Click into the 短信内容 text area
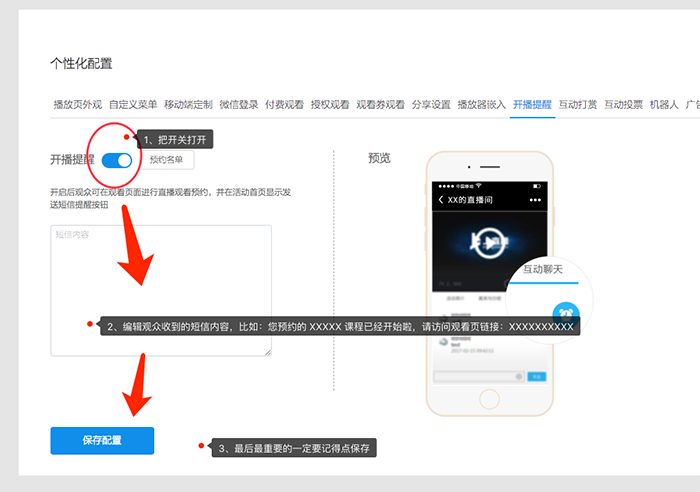The width and height of the screenshot is (700, 492). tap(160, 280)
